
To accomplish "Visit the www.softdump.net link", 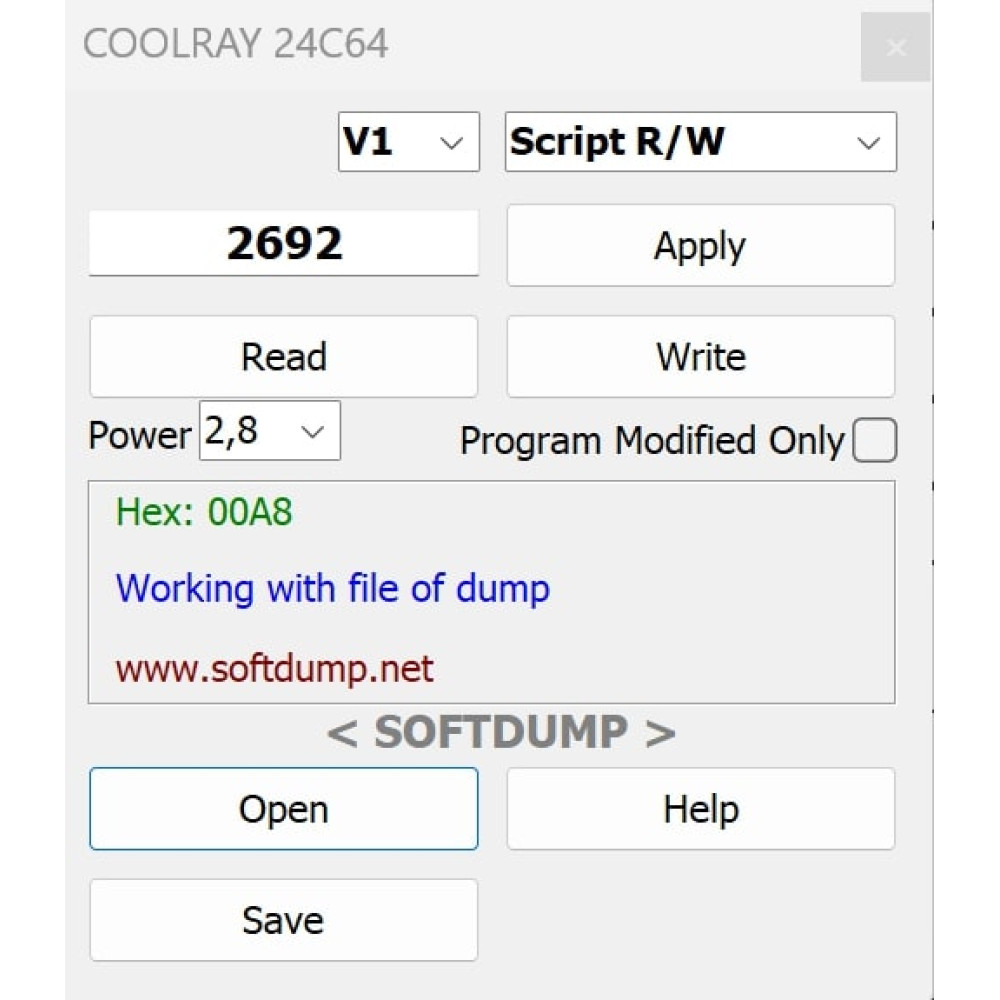I will coord(274,669).
